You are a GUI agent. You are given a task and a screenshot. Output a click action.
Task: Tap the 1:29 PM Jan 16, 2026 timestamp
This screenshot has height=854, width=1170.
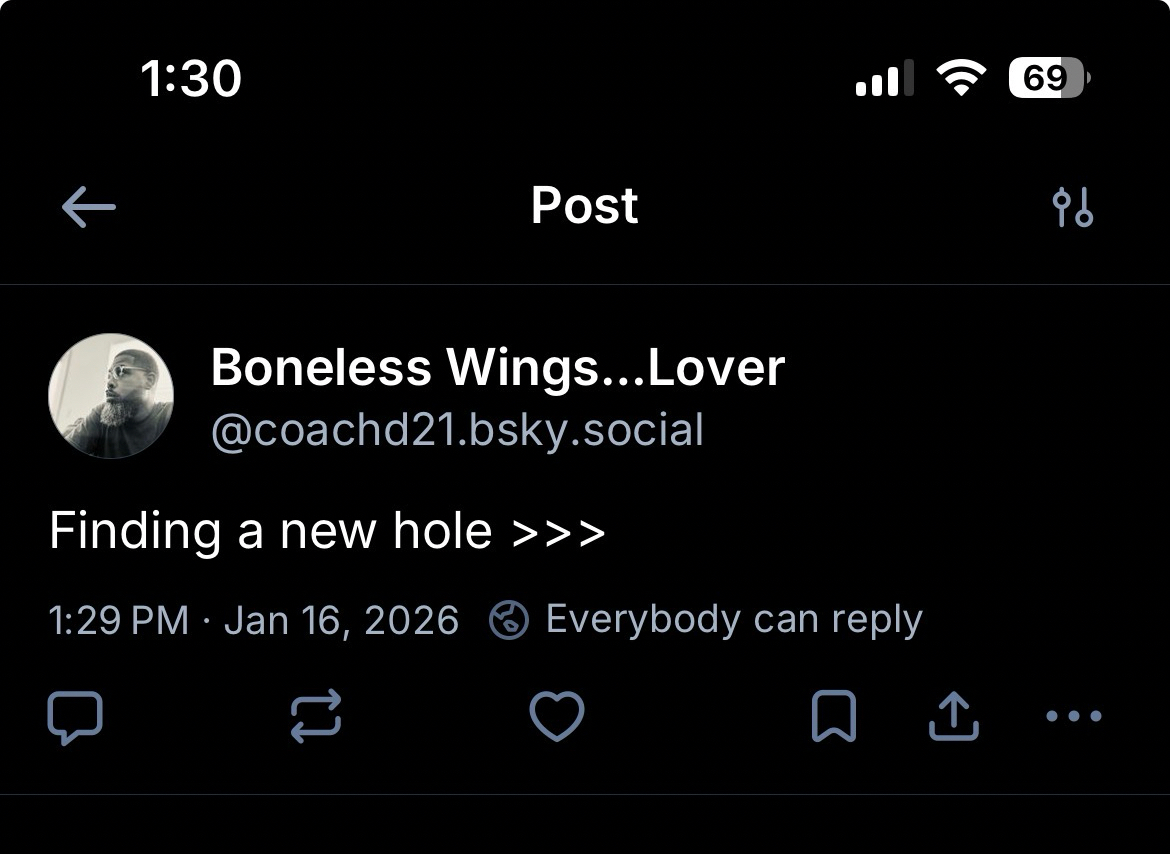coord(253,620)
